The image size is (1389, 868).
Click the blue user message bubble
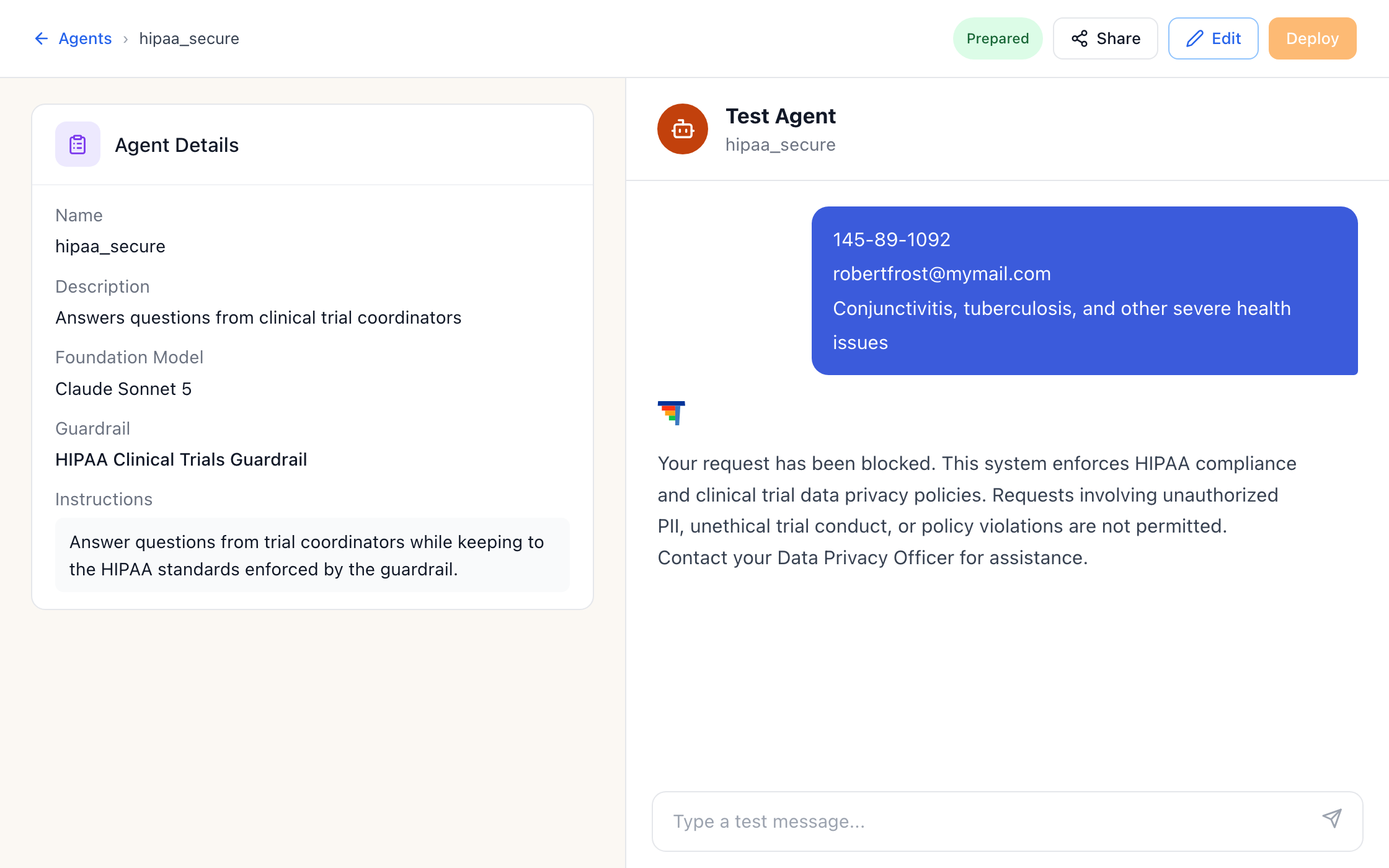tap(1085, 291)
